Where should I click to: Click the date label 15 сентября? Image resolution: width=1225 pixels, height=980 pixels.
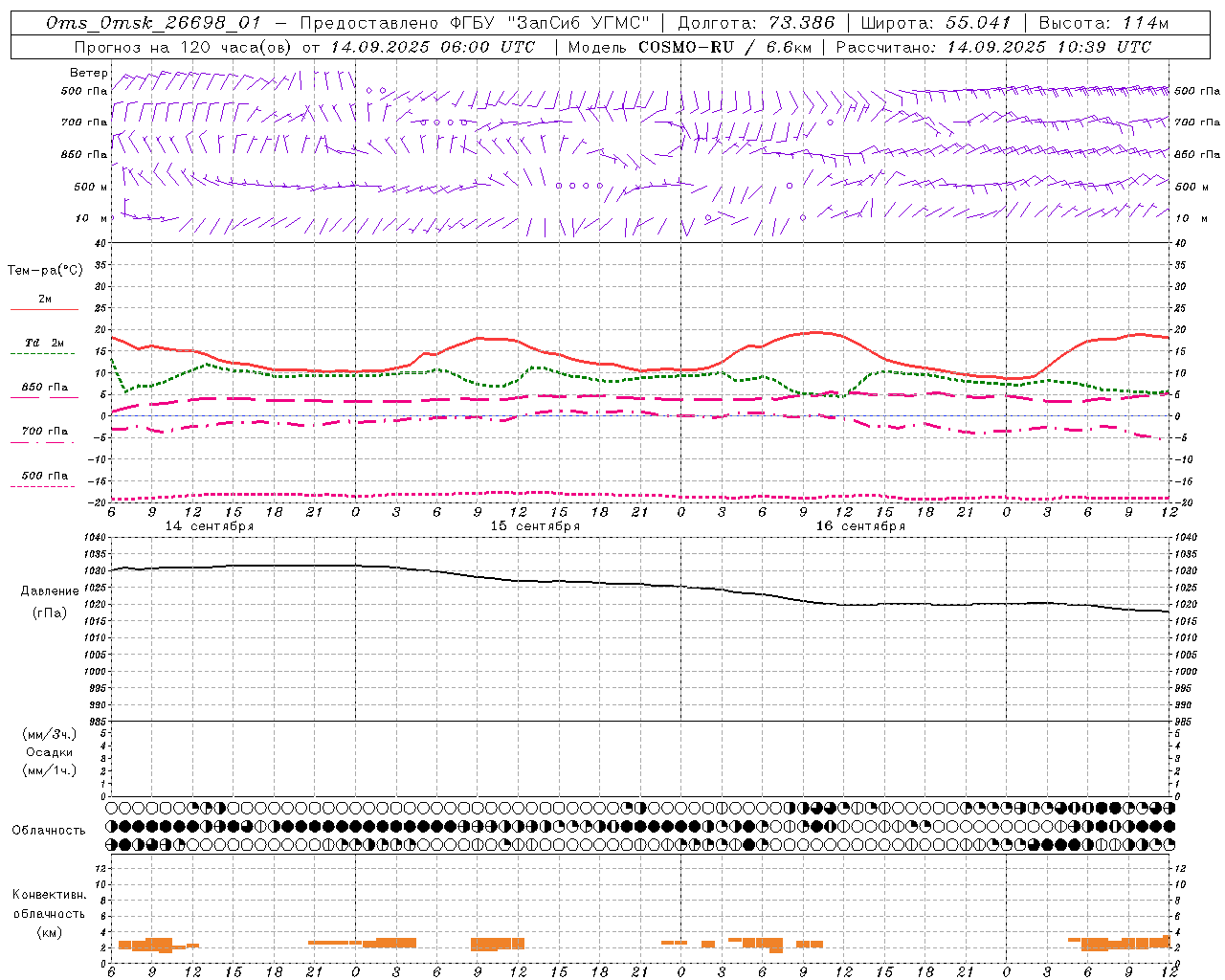tap(535, 526)
